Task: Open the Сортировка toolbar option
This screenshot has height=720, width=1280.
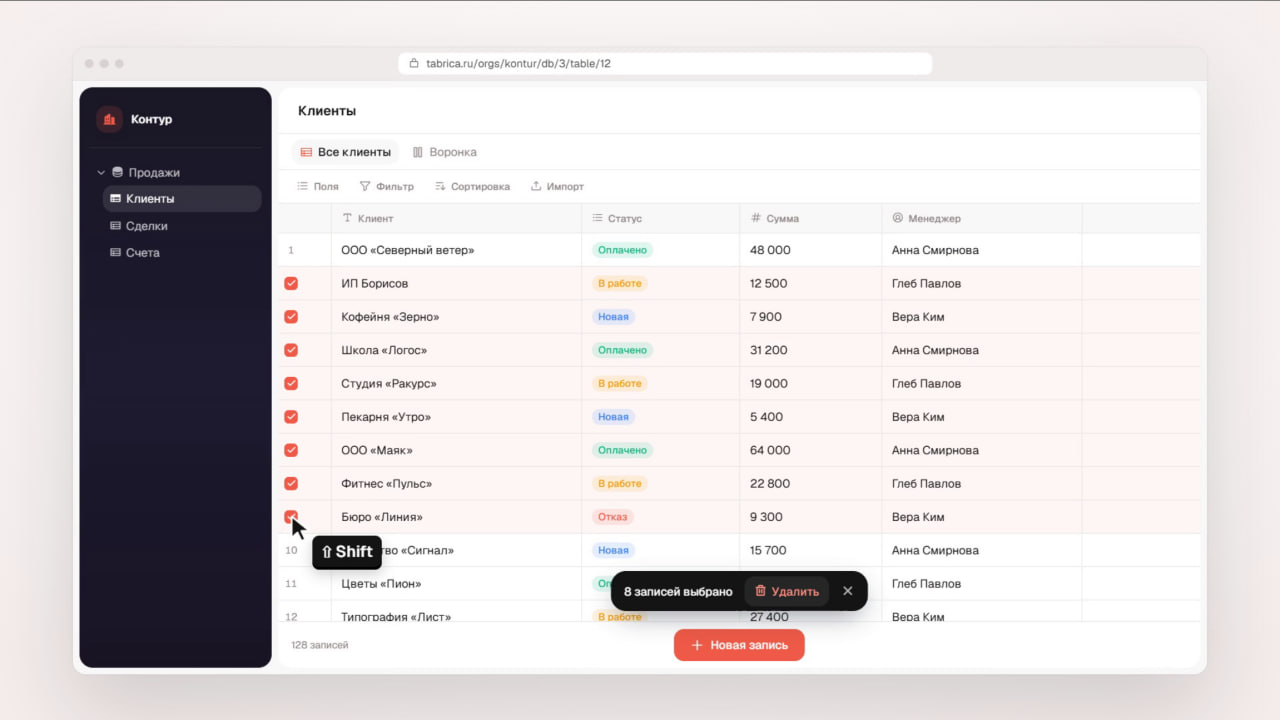Action: point(472,186)
